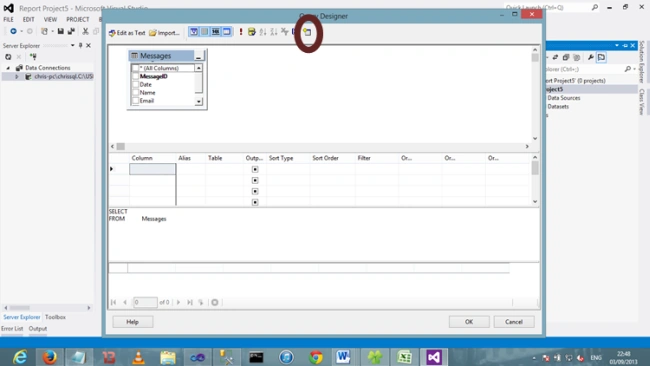Image resolution: width=650 pixels, height=366 pixels.
Task: Check the * (All Columns) checkbox
Action: (135, 68)
